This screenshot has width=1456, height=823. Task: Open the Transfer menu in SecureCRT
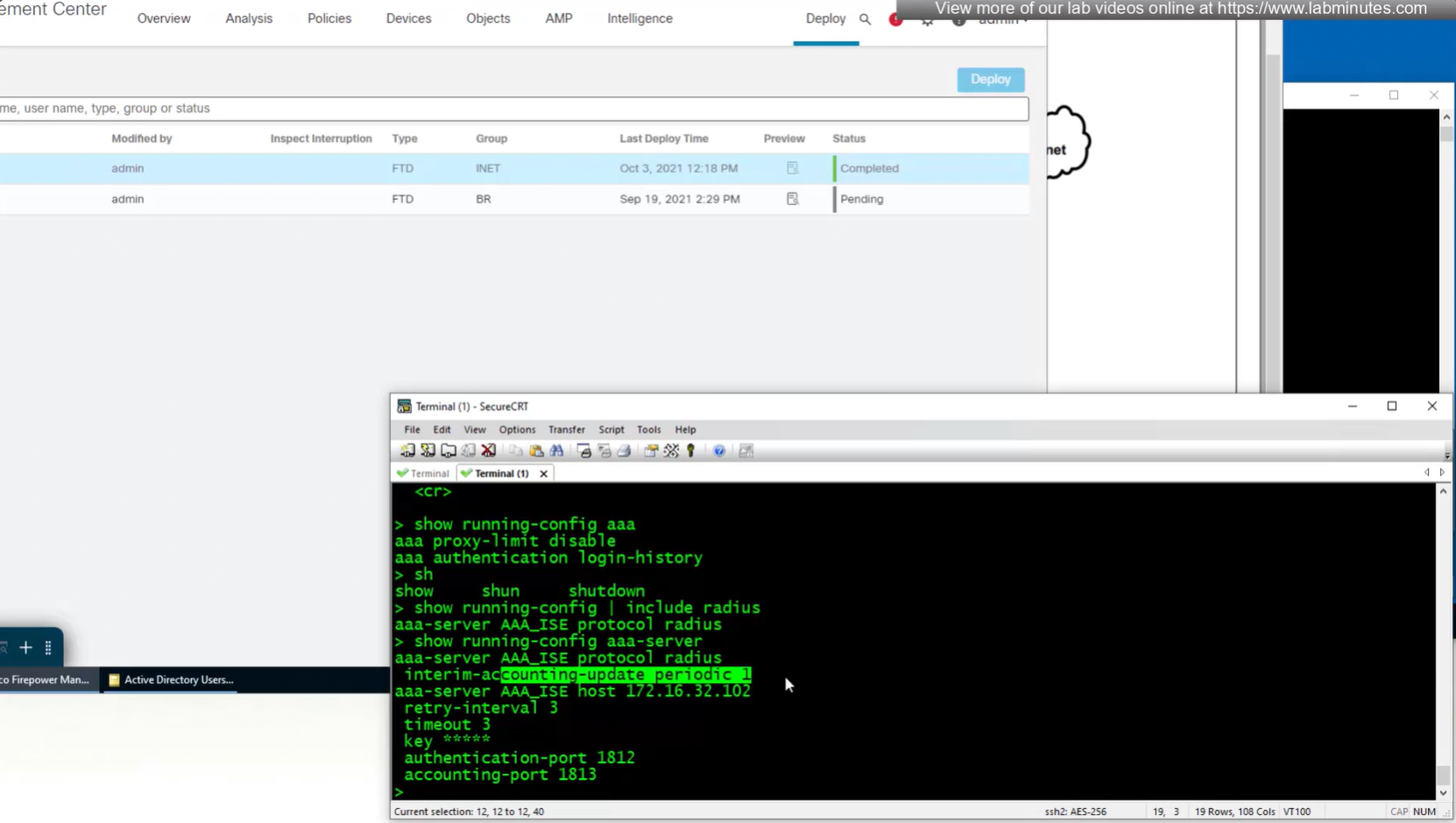(566, 429)
